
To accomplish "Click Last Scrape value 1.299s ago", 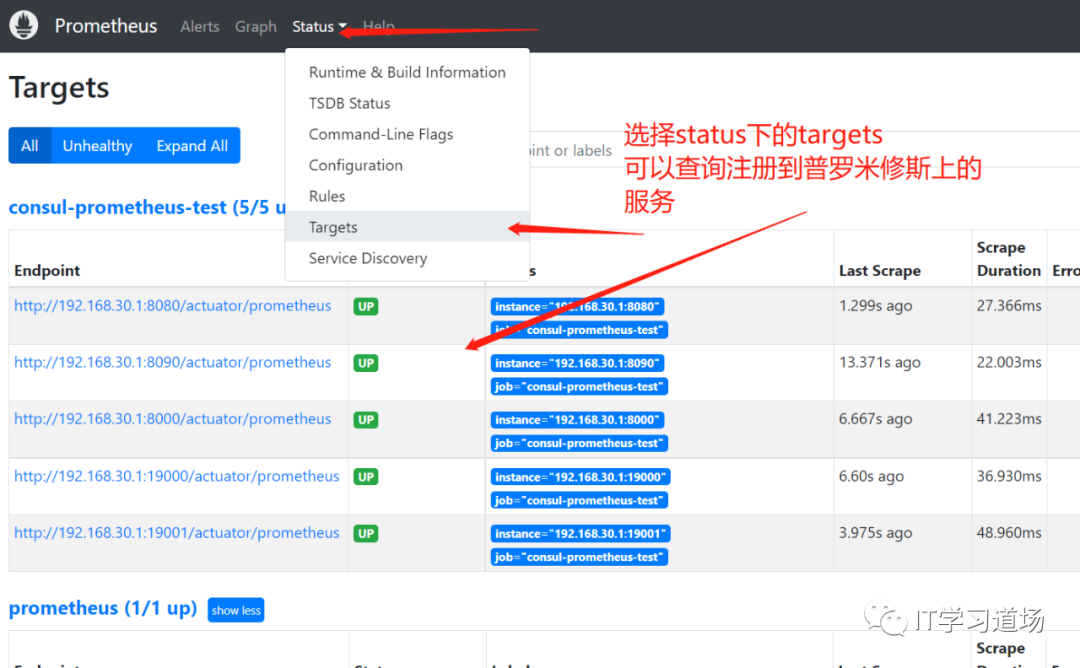I will coord(875,306).
